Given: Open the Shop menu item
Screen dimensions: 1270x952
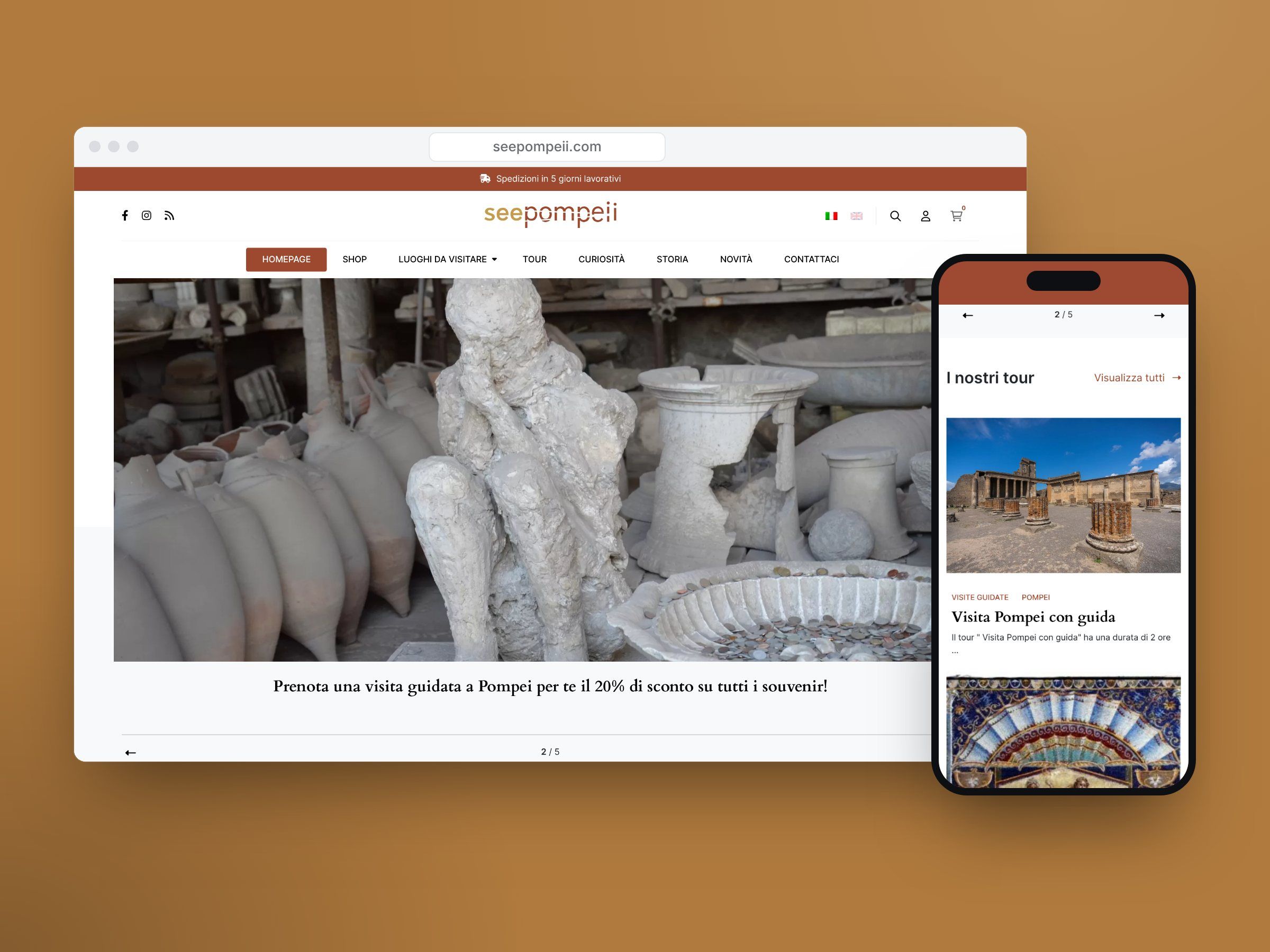Looking at the screenshot, I should [354, 259].
